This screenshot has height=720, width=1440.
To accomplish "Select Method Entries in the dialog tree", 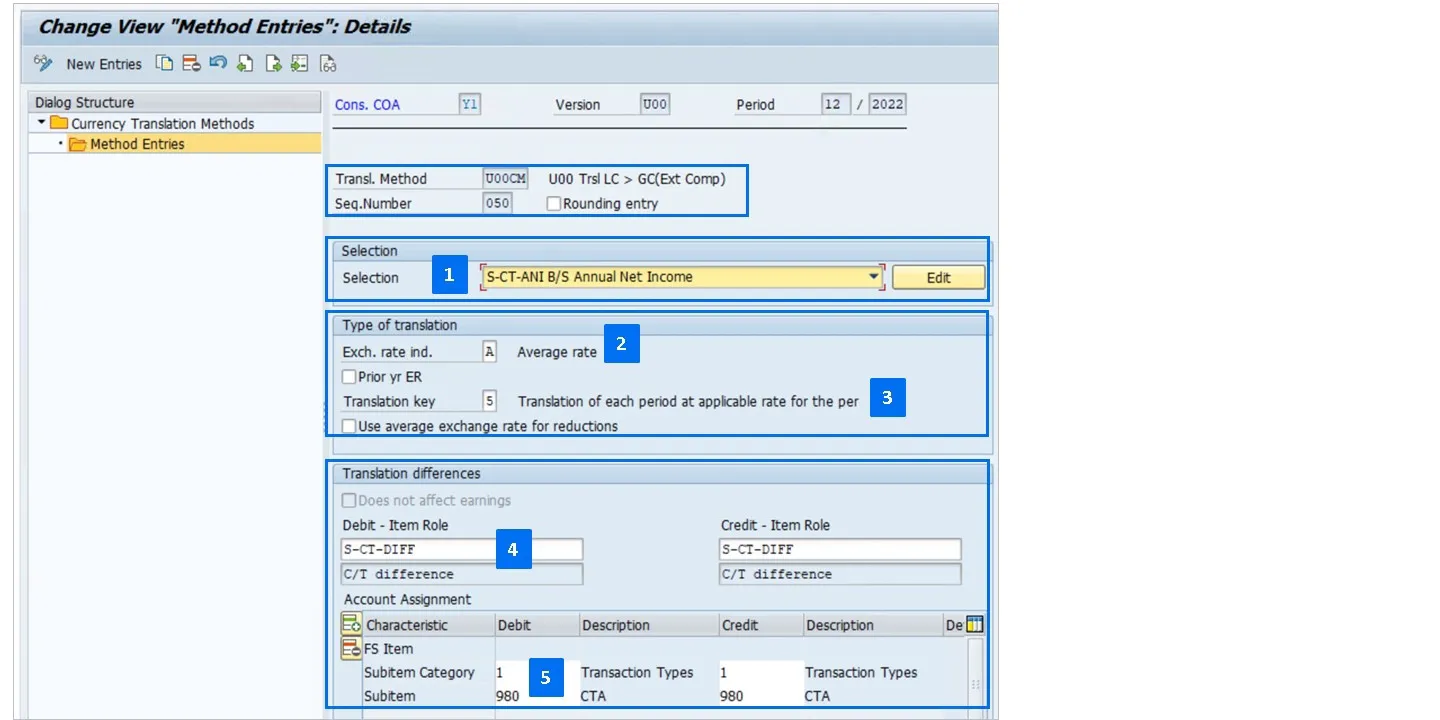I will pyautogui.click(x=137, y=144).
